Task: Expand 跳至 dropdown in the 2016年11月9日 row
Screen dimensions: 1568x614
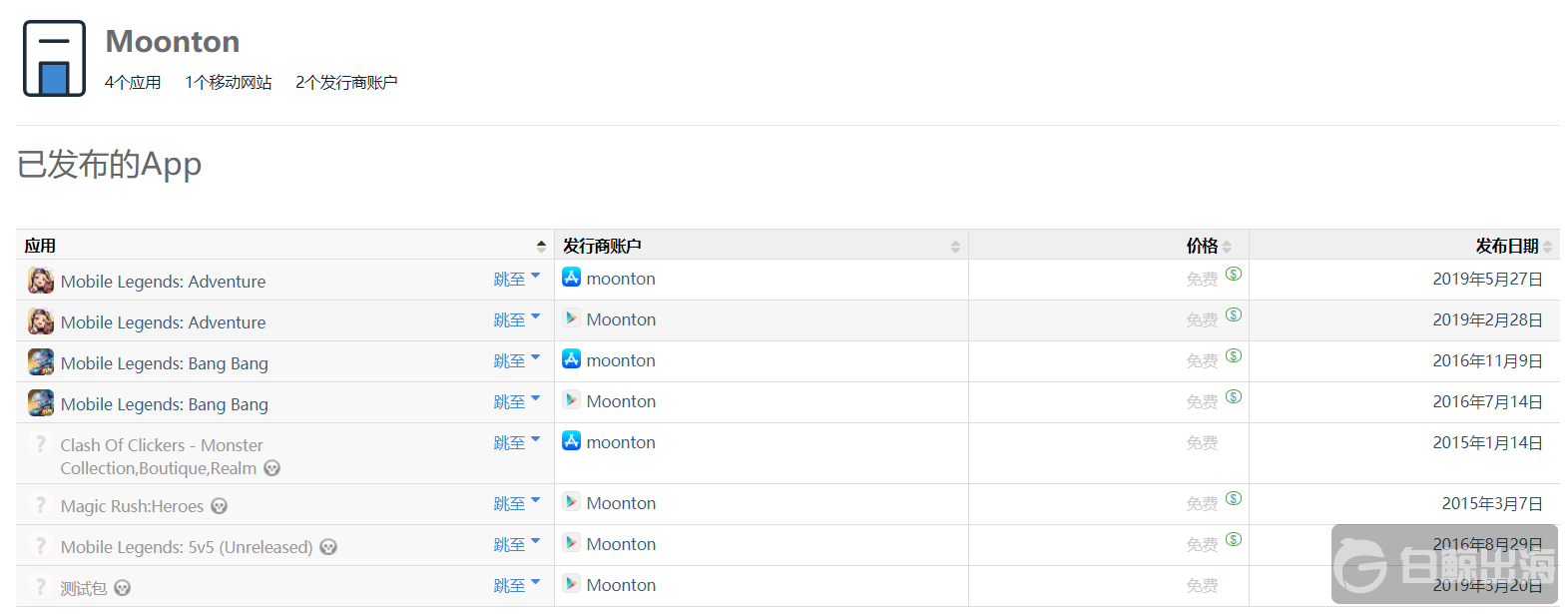Action: pos(517,360)
